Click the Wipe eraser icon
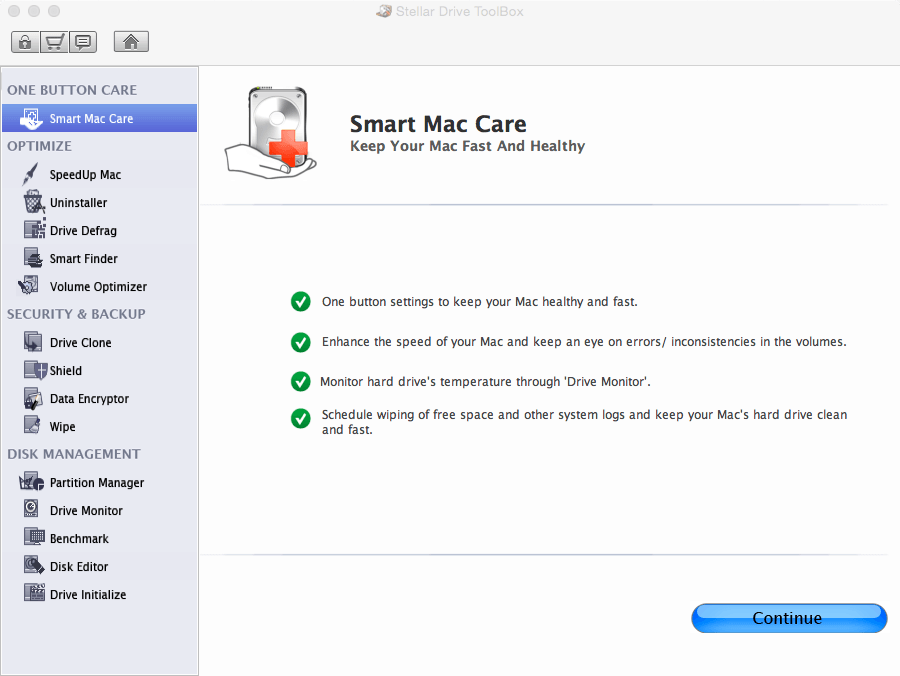This screenshot has height=676, width=900. [32, 425]
